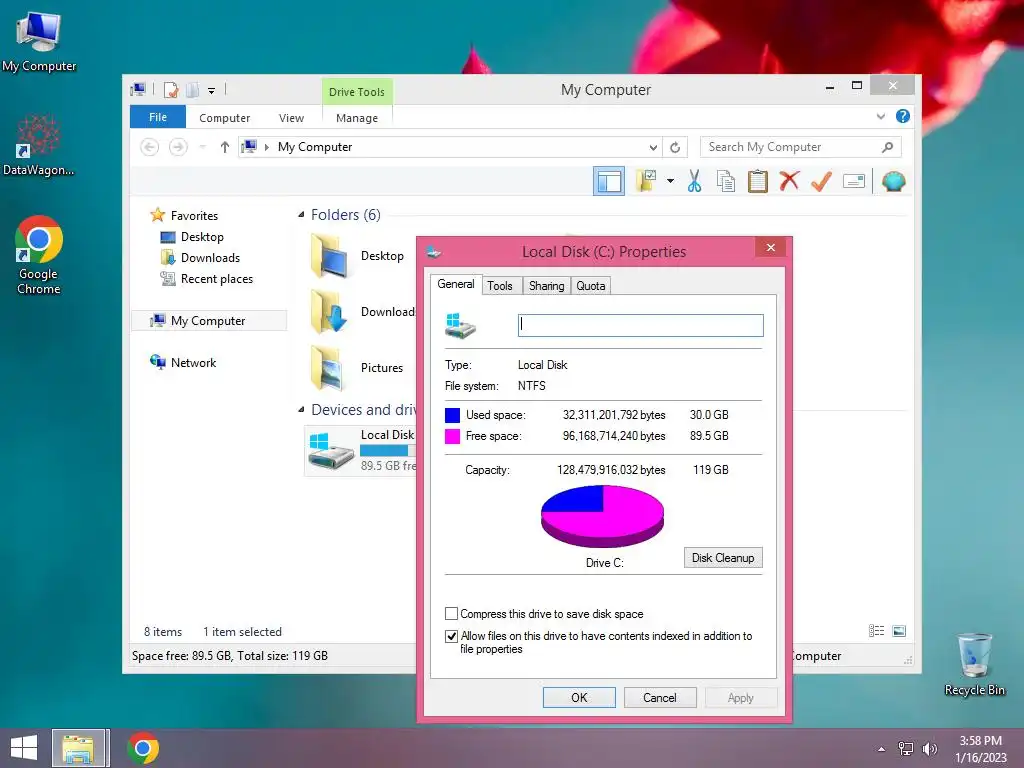
Task: Select the Sharing tab in Properties
Action: point(547,286)
